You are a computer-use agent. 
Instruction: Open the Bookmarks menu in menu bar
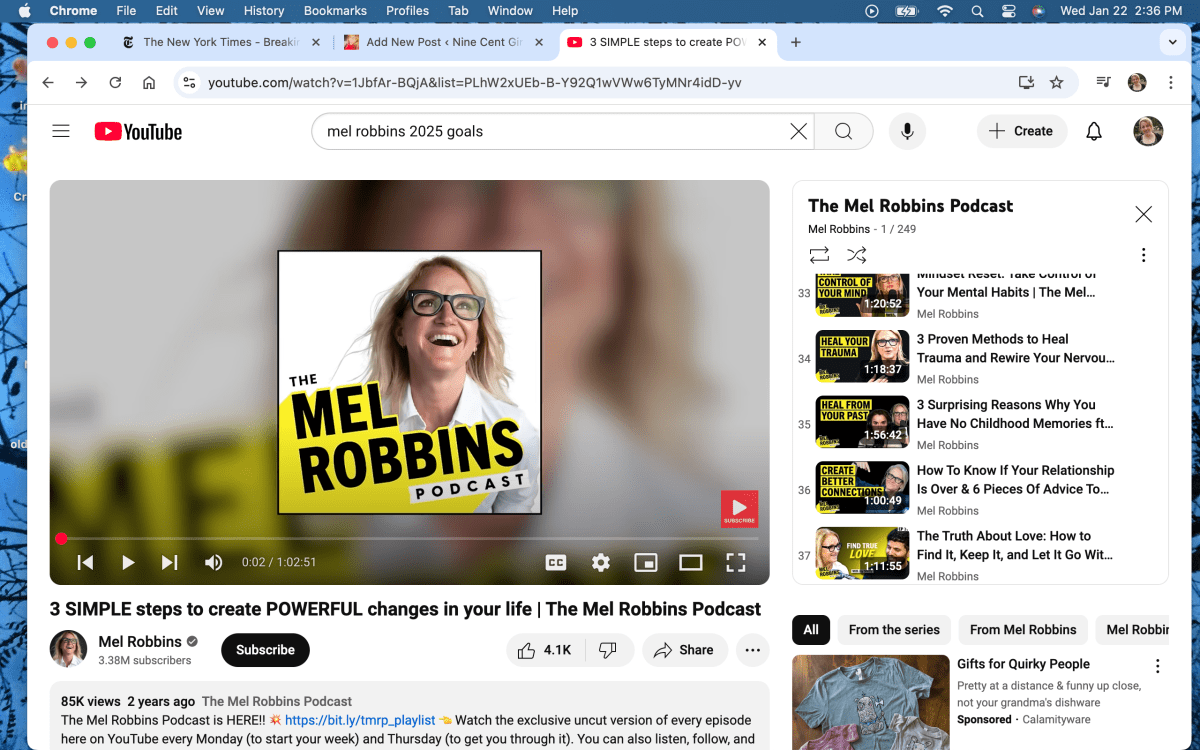tap(335, 11)
